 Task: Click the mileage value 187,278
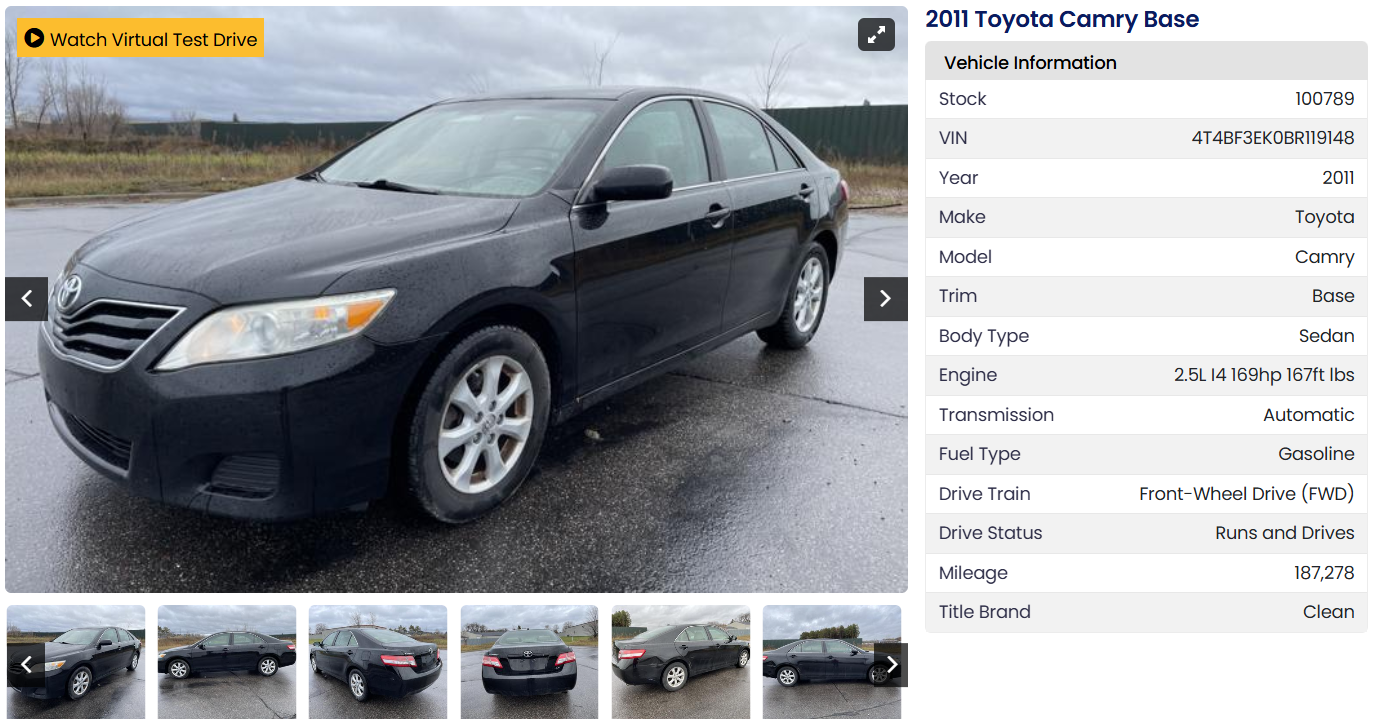coord(1324,573)
